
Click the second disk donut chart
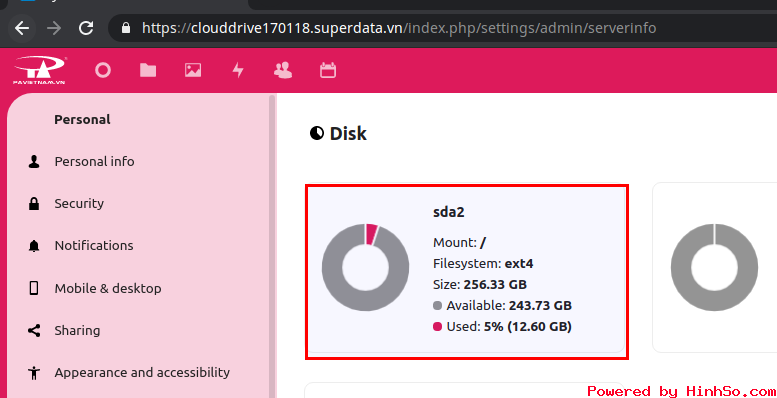pyautogui.click(x=715, y=268)
